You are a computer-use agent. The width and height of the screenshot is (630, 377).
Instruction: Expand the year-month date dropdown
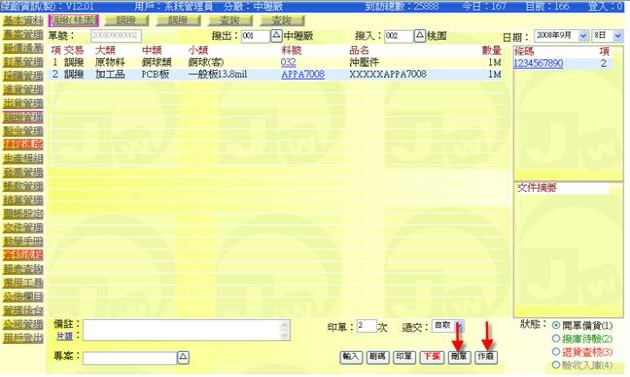coord(583,36)
